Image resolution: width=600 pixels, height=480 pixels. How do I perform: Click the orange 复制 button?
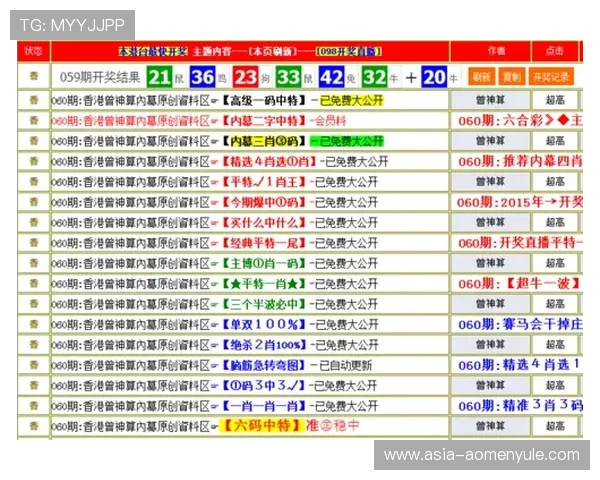[x=512, y=77]
